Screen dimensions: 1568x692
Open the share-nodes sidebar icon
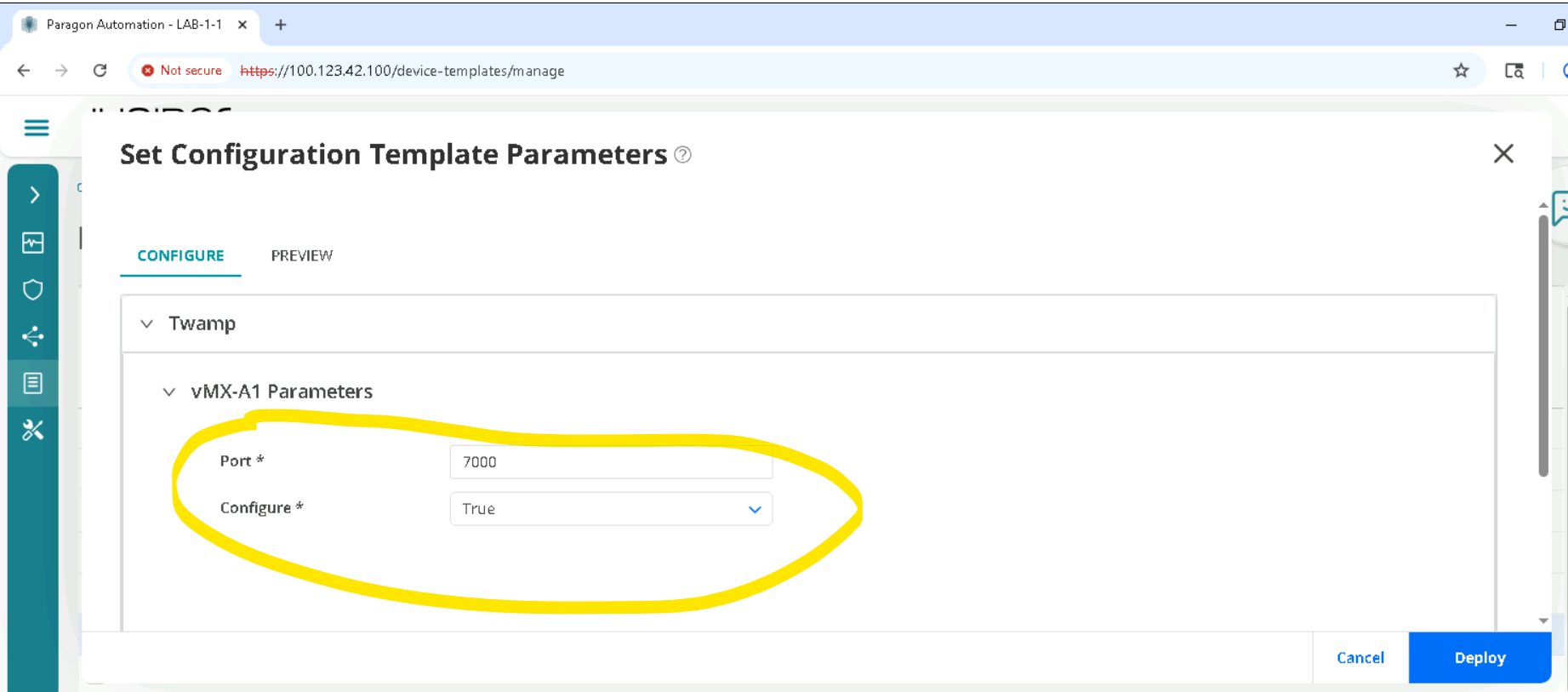[x=33, y=337]
